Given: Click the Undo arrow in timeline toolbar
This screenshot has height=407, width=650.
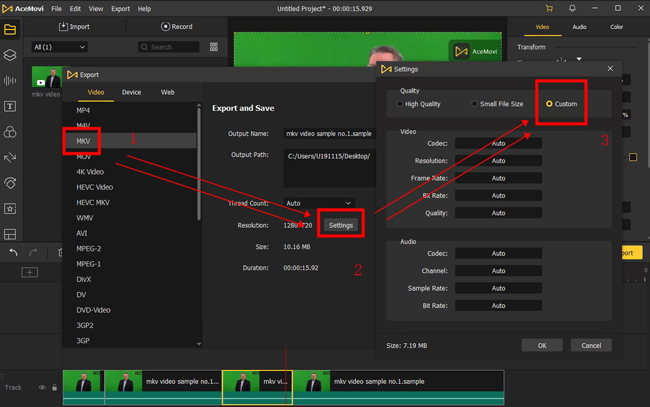Looking at the screenshot, I should coord(13,252).
